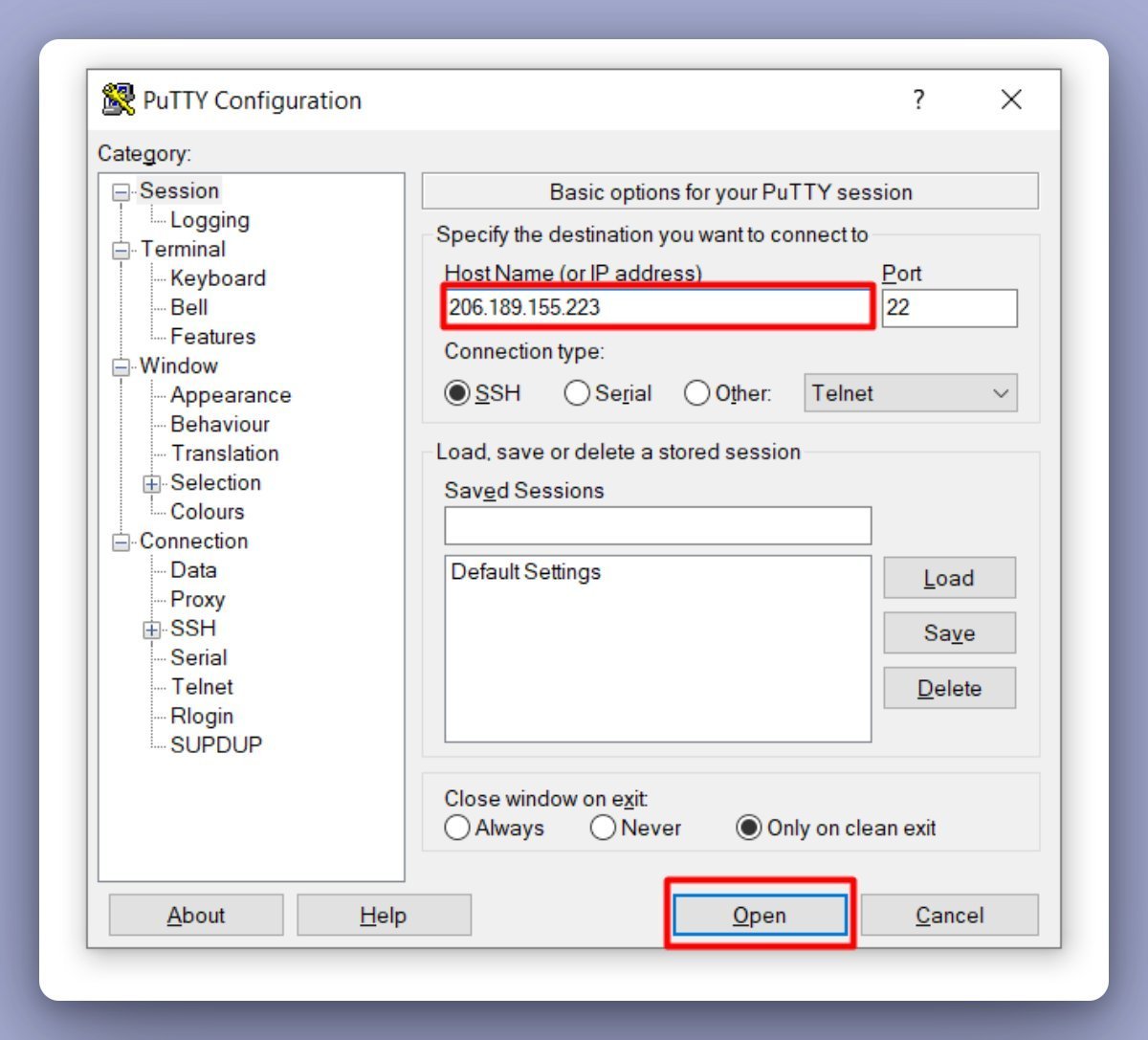
Task: Click the question mark help icon
Action: [x=918, y=100]
